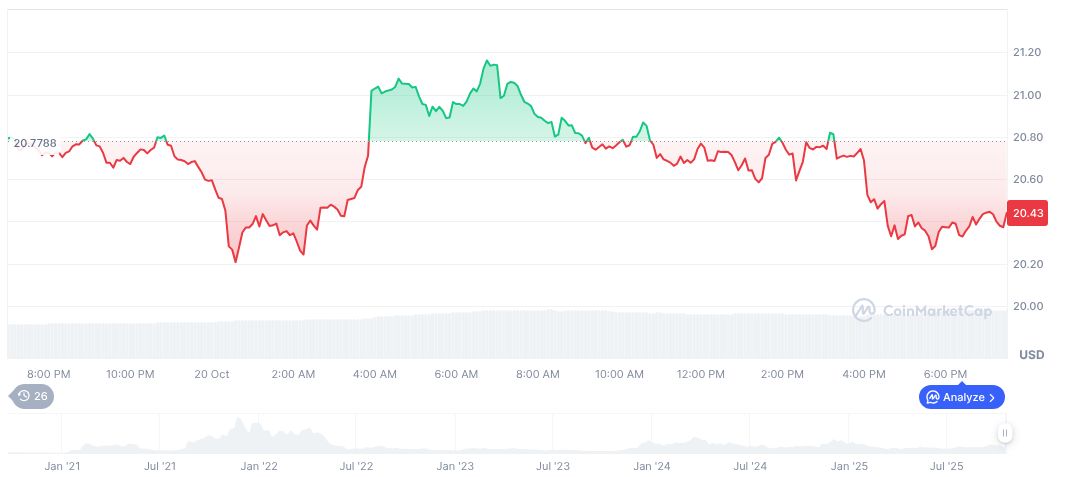Click the 20.7788 baseline price label

[x=33, y=143]
